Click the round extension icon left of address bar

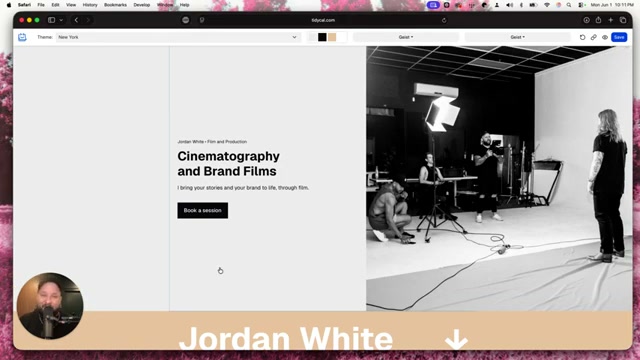pos(185,20)
